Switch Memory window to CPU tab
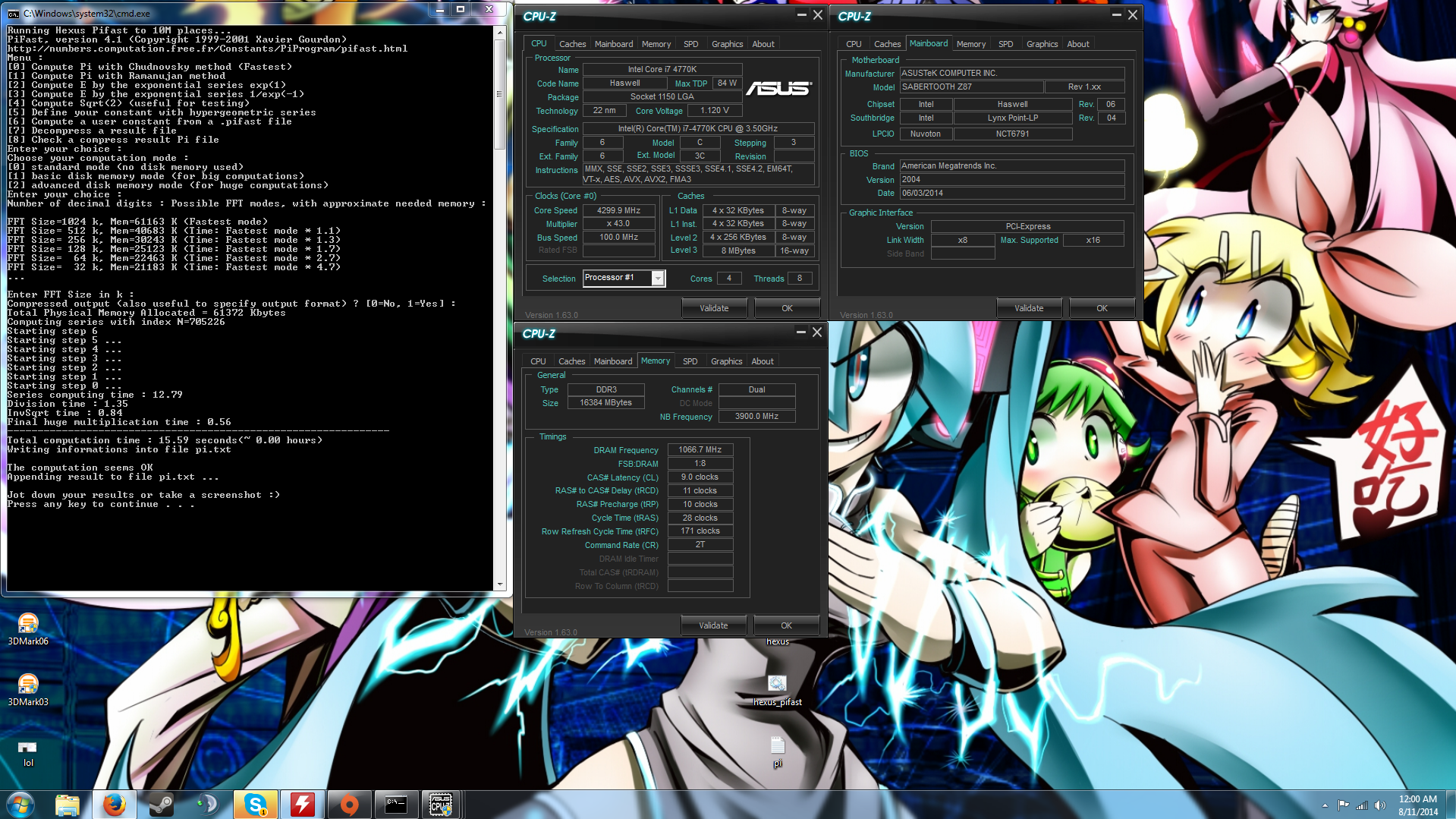Image resolution: width=1456 pixels, height=819 pixels. [x=538, y=361]
